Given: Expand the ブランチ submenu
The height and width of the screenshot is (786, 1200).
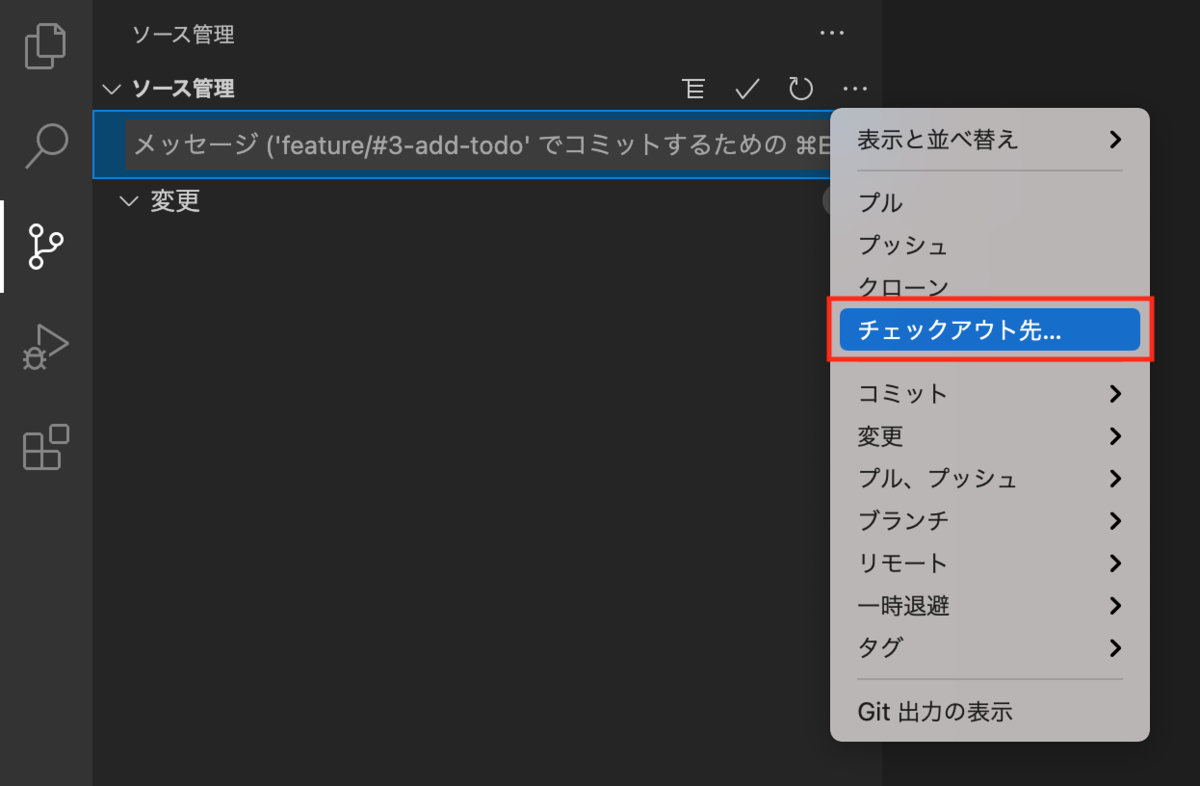Looking at the screenshot, I should point(900,520).
